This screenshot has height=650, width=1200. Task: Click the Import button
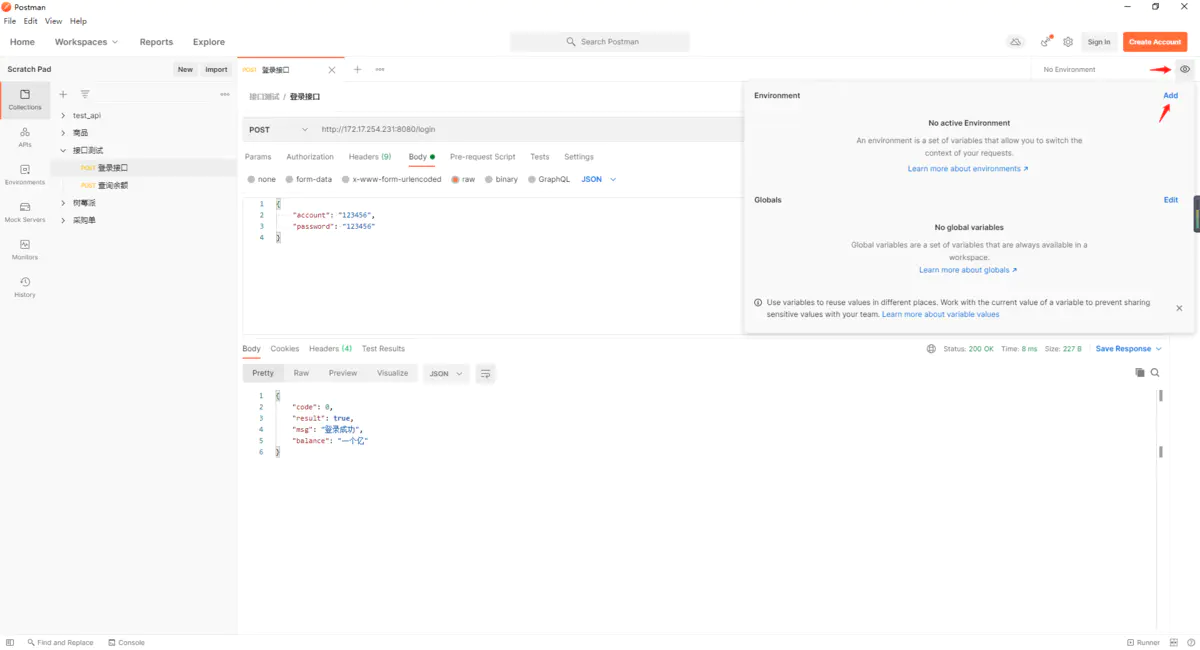[x=216, y=69]
